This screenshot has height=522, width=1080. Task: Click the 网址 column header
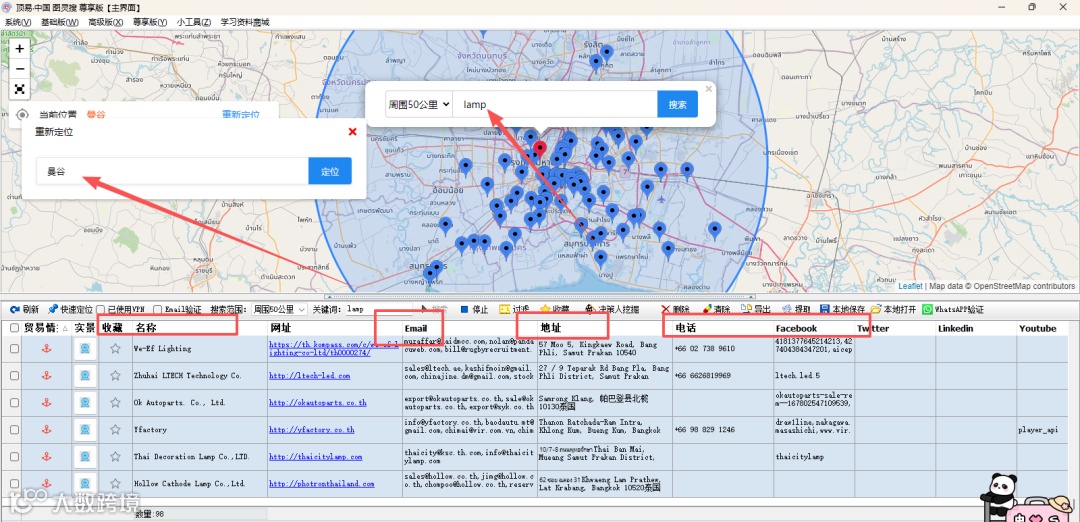click(335, 328)
